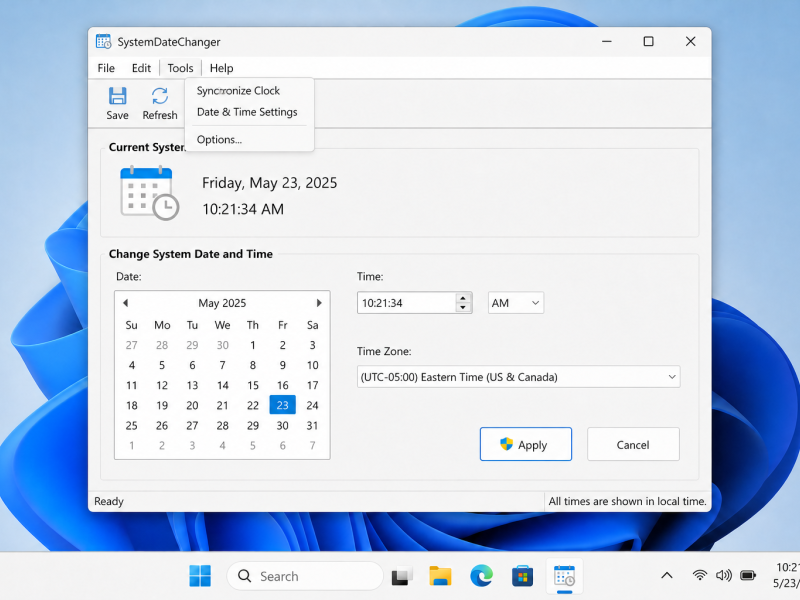
Task: Open Microsoft Store from the taskbar
Action: [x=522, y=576]
